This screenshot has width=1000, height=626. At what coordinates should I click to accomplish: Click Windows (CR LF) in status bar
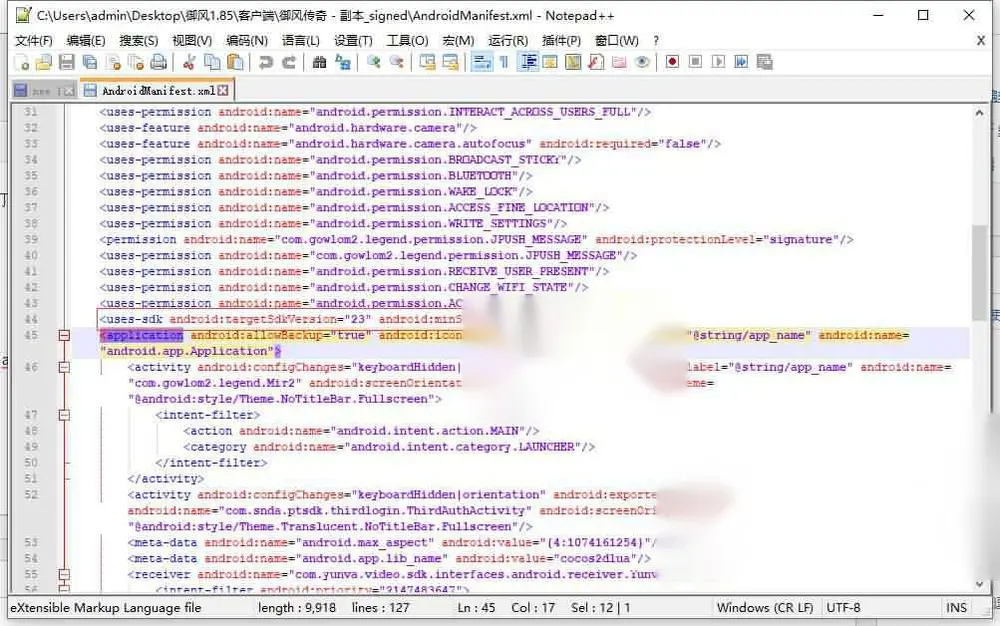point(765,608)
